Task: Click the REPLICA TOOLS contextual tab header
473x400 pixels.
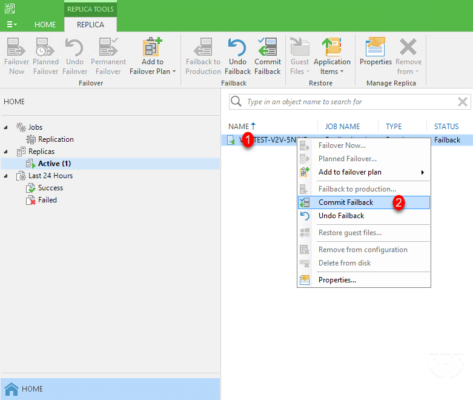Action: coord(90,9)
